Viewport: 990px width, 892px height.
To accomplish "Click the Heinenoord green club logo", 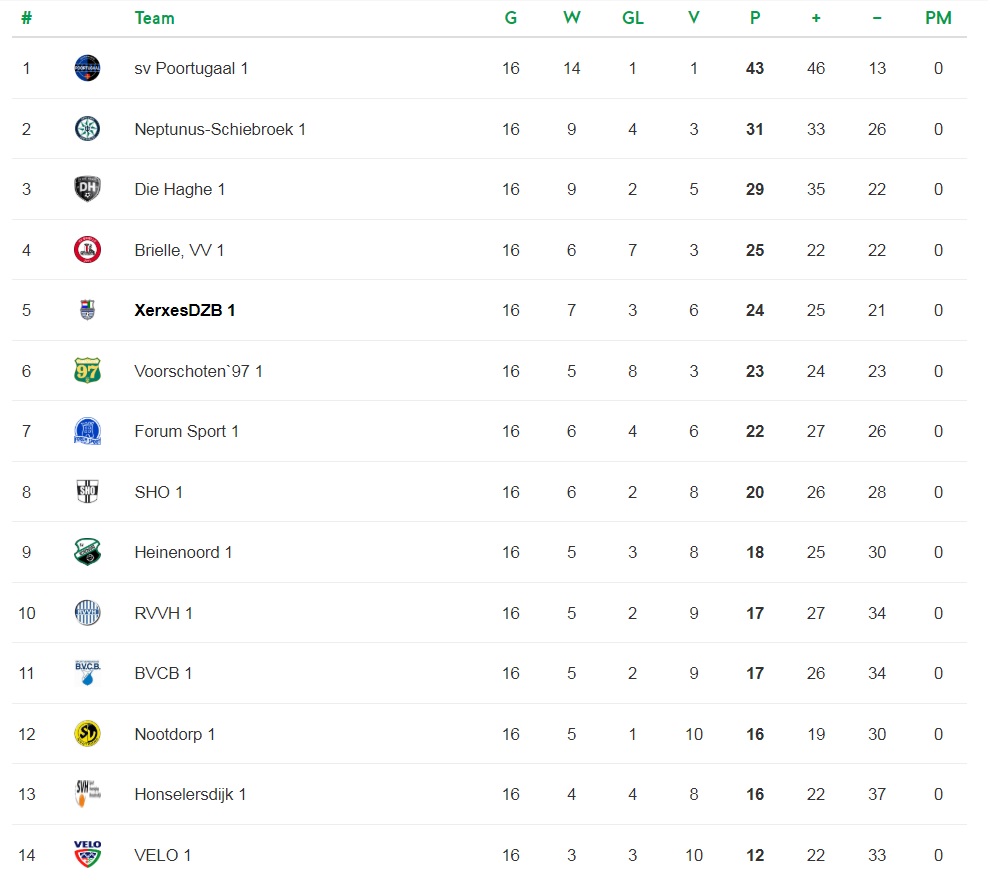I will point(87,552).
